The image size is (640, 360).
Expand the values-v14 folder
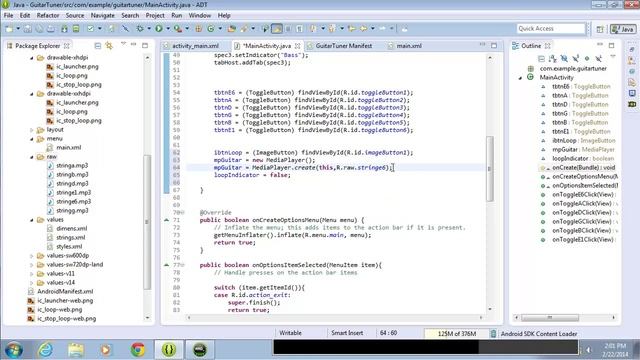(x=32, y=283)
